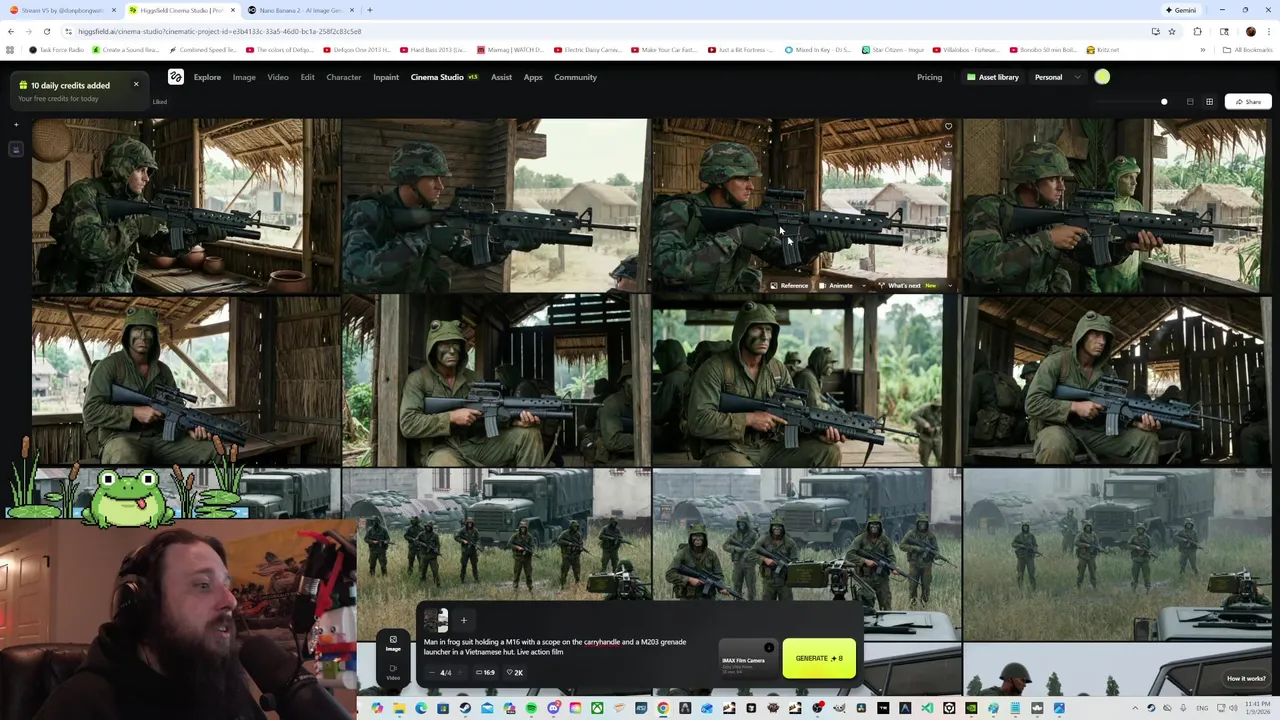1280x720 pixels.
Task: Open the first soldier-at-window thumbnail
Action: tap(185, 205)
